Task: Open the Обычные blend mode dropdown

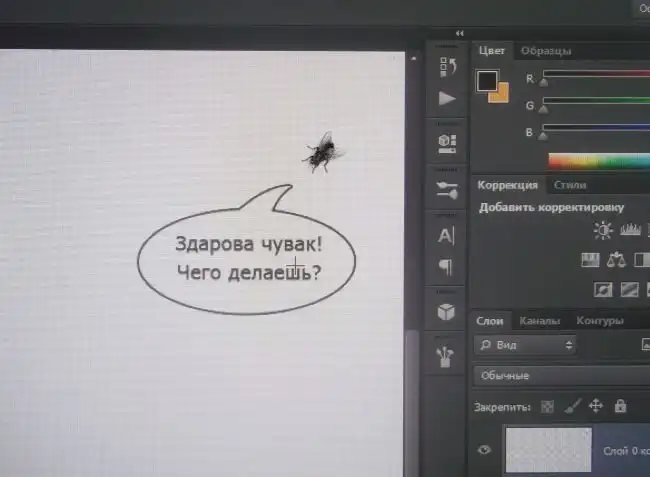Action: click(x=560, y=376)
